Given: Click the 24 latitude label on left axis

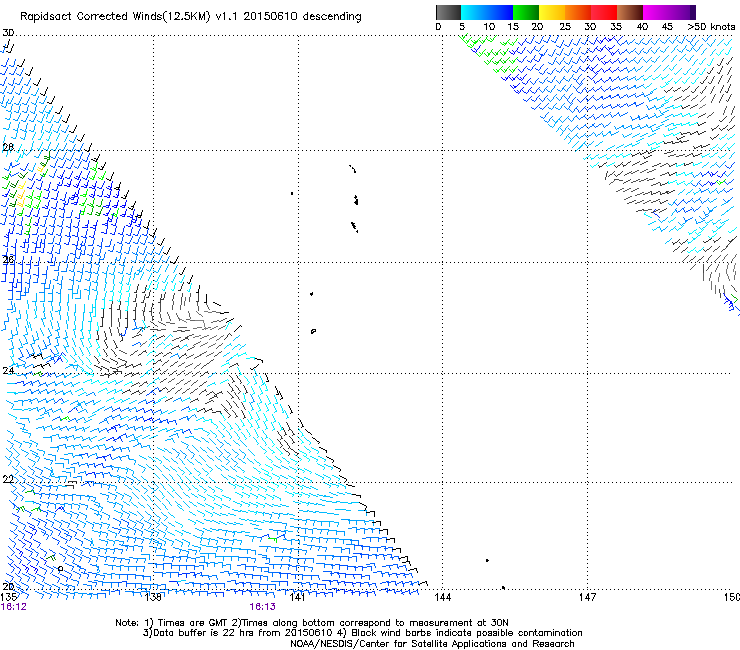Looking at the screenshot, I should 8,370.
